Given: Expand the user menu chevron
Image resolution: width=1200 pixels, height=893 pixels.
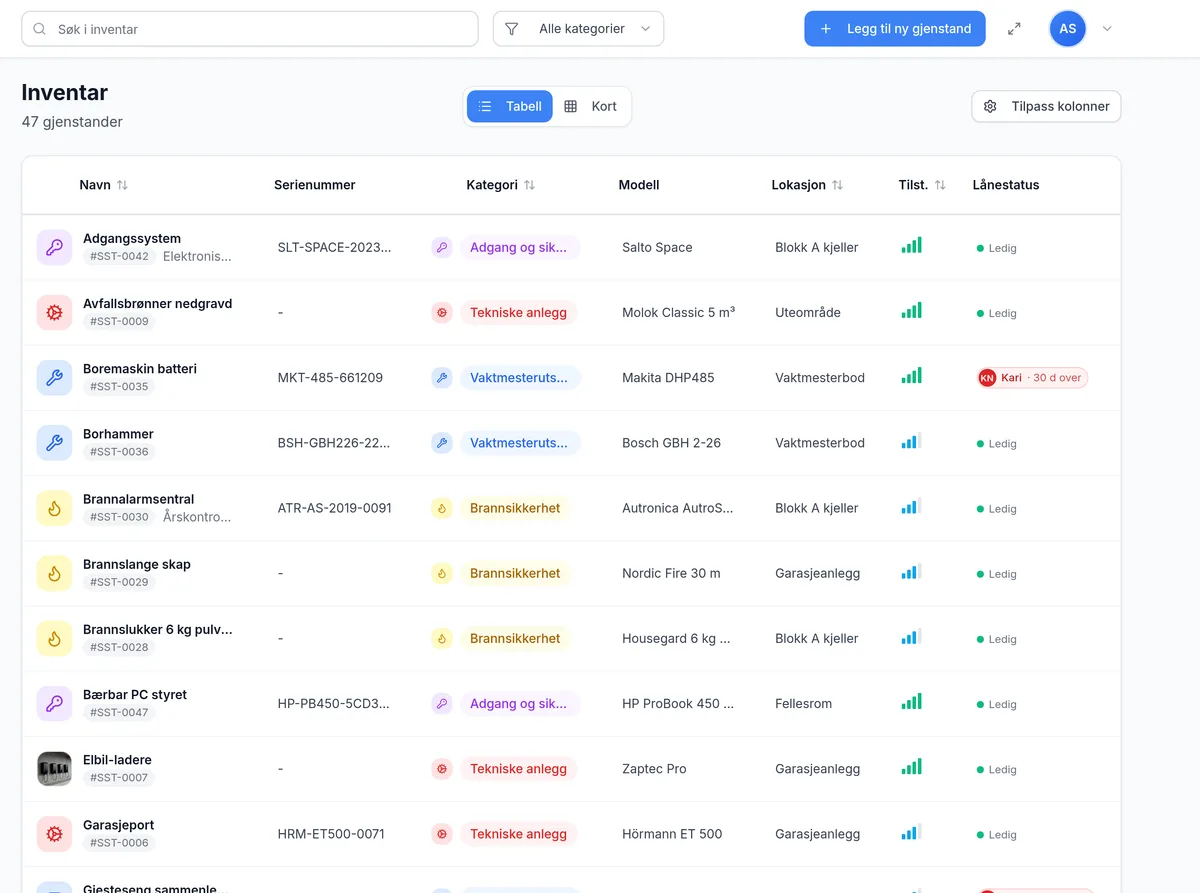Looking at the screenshot, I should [x=1107, y=29].
